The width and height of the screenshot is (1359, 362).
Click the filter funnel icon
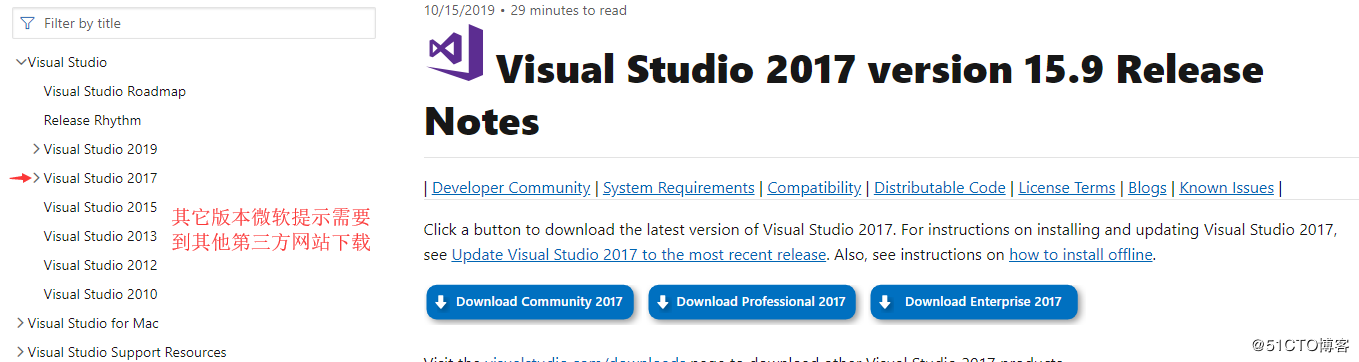(x=27, y=23)
